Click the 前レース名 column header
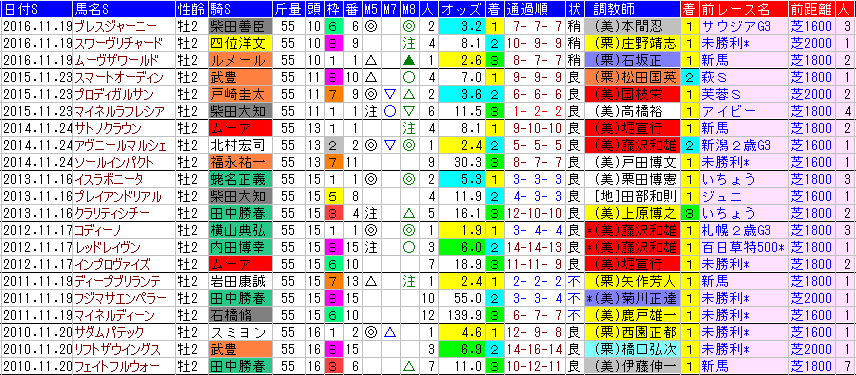Screen dimensions: 856x375 click(743, 9)
